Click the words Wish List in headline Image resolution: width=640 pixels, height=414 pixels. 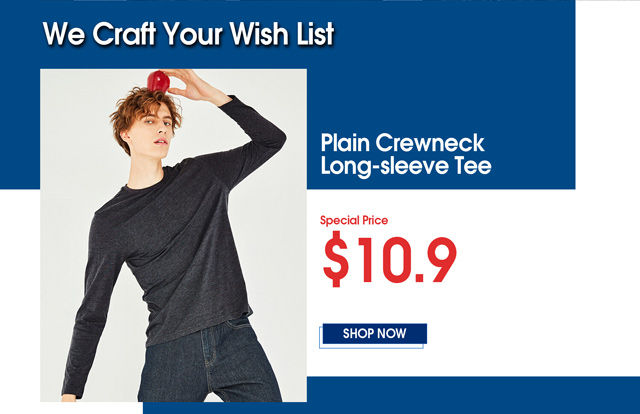(x=282, y=33)
